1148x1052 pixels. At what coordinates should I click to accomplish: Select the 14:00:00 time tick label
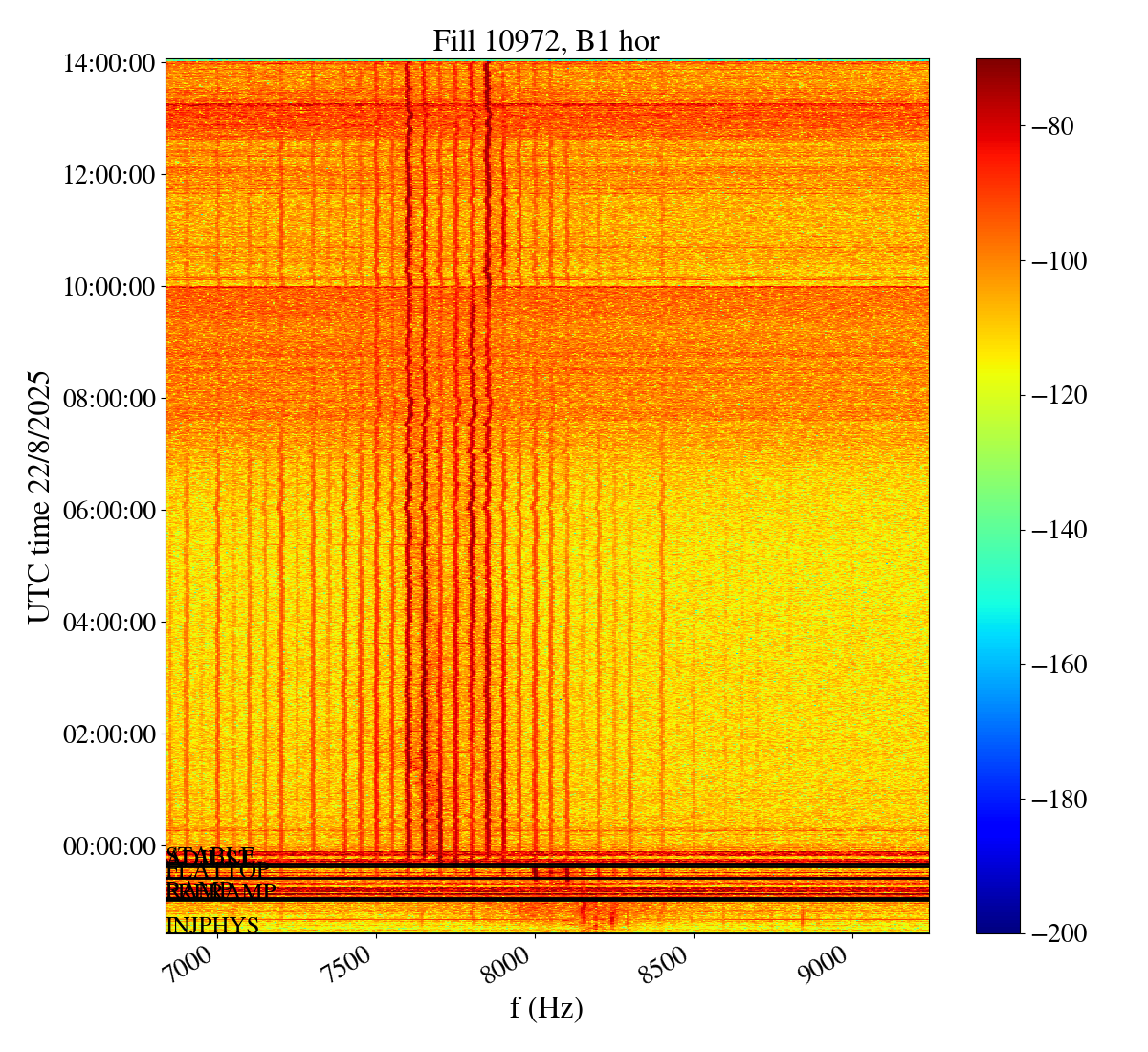click(109, 63)
